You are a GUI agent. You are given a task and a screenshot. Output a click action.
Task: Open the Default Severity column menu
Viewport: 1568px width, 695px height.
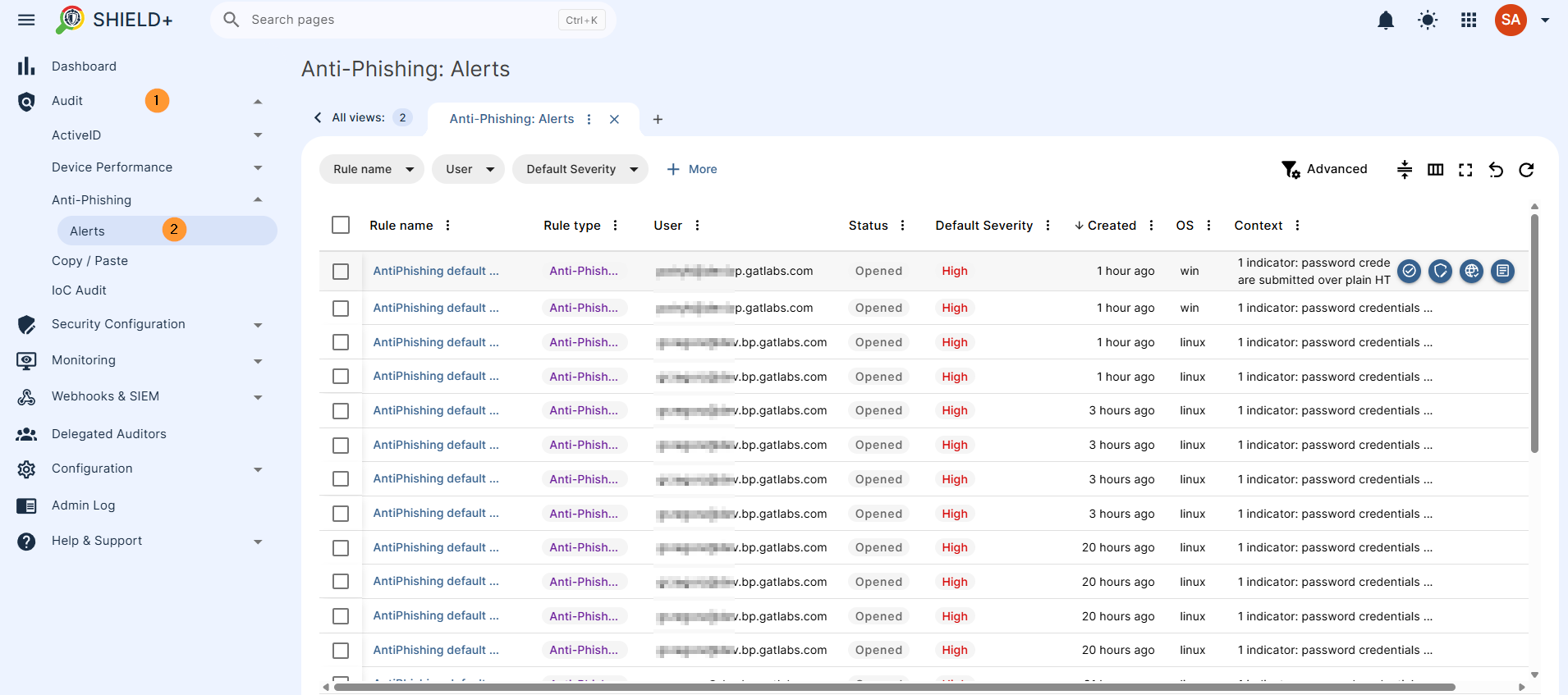(x=1048, y=226)
